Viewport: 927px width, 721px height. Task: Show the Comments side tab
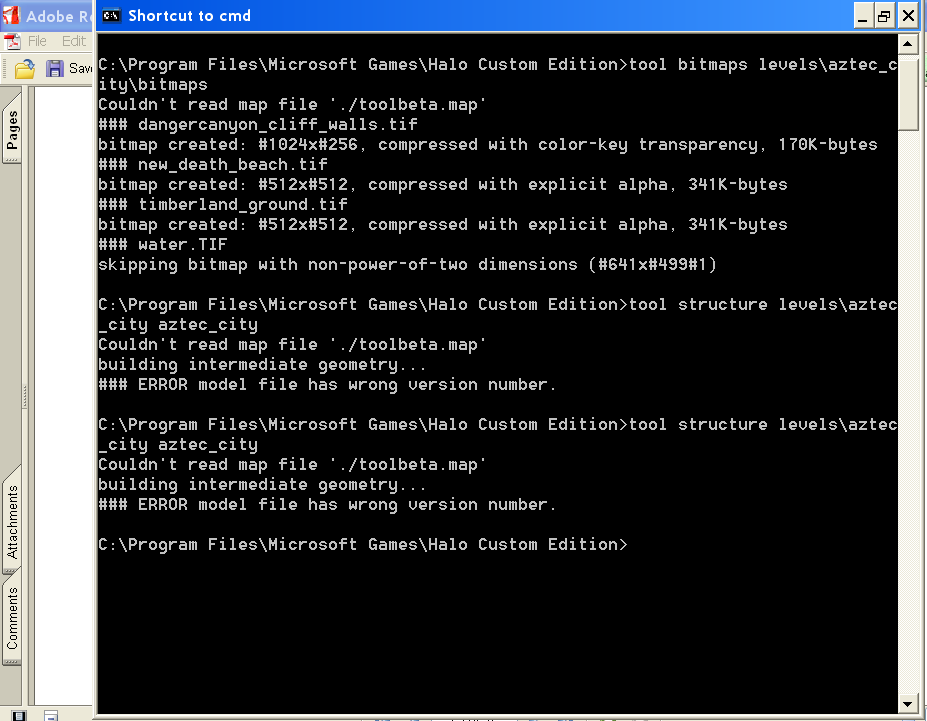pos(12,618)
